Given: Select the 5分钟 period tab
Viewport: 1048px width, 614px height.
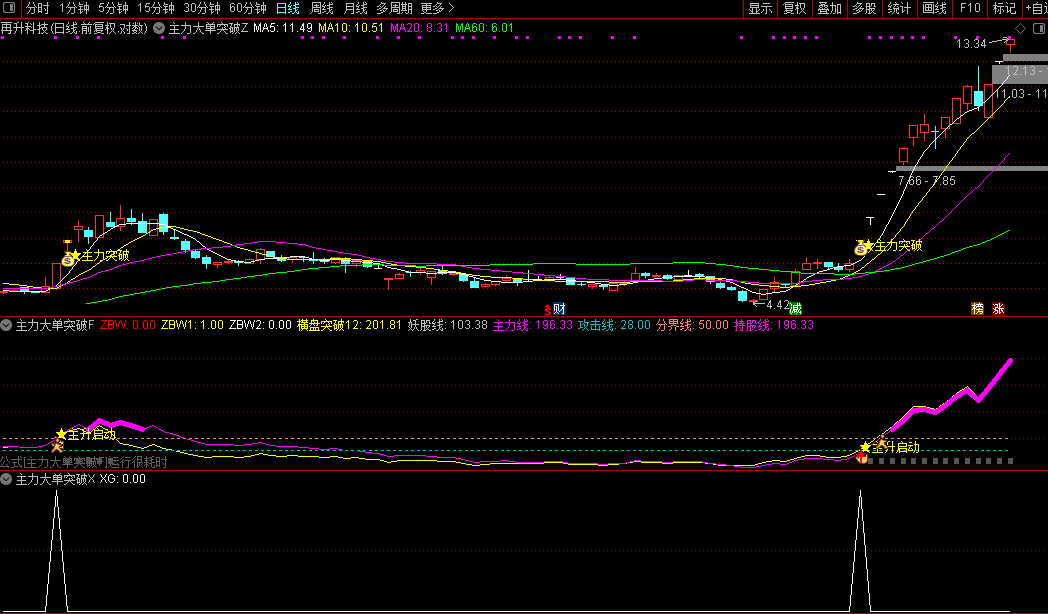Looking at the screenshot, I should (x=113, y=8).
